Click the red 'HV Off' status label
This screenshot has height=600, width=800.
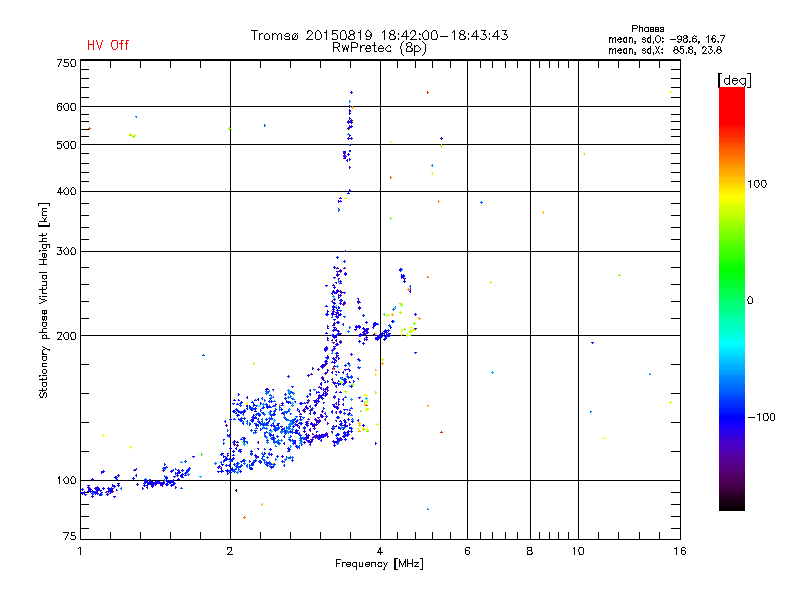click(108, 45)
